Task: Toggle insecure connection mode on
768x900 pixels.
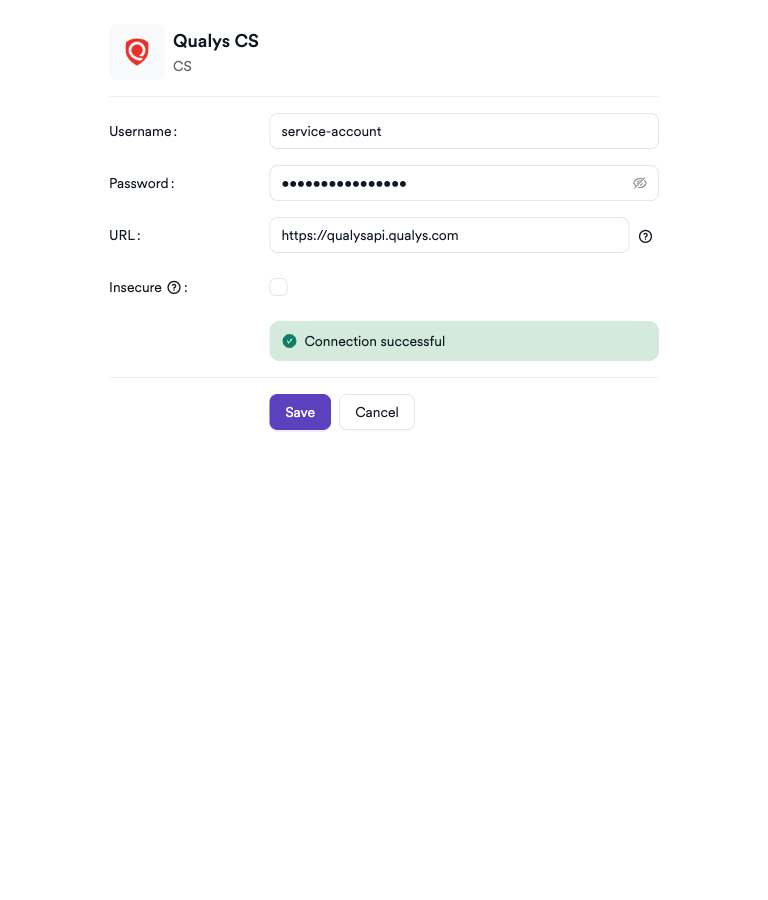Action: click(278, 286)
